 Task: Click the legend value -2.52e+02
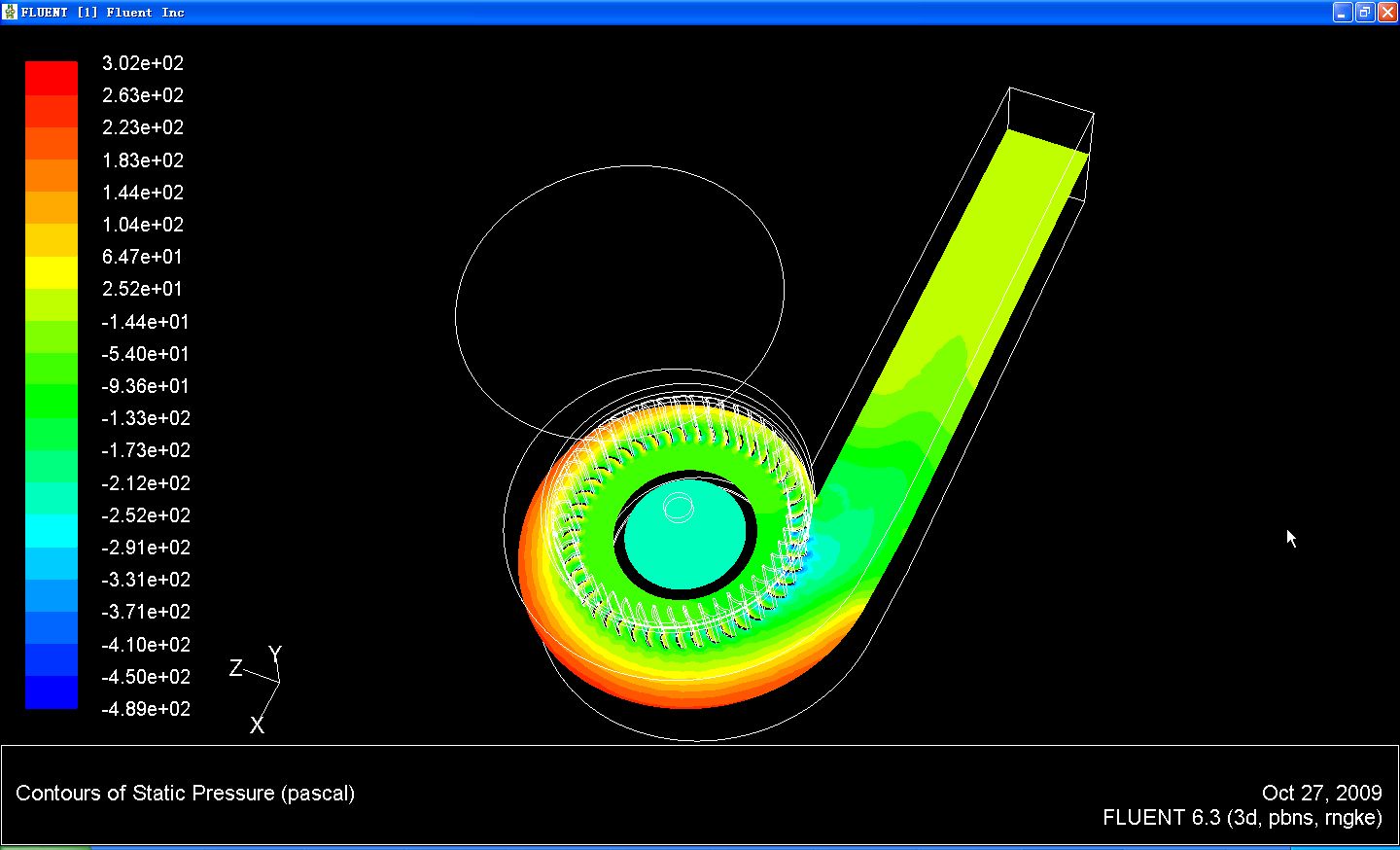[146, 515]
